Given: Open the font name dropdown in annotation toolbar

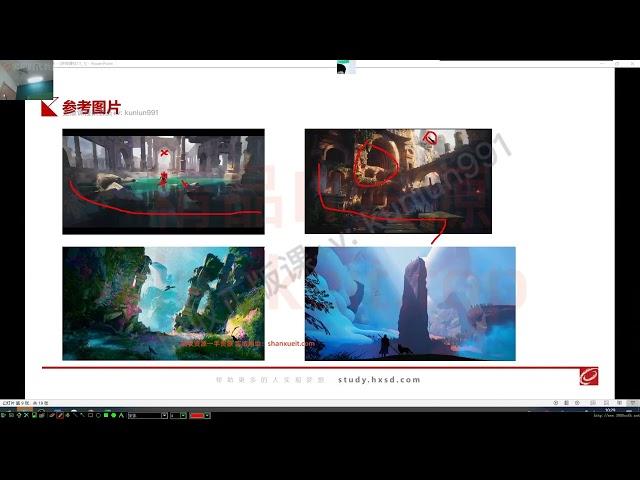Looking at the screenshot, I should (164, 416).
